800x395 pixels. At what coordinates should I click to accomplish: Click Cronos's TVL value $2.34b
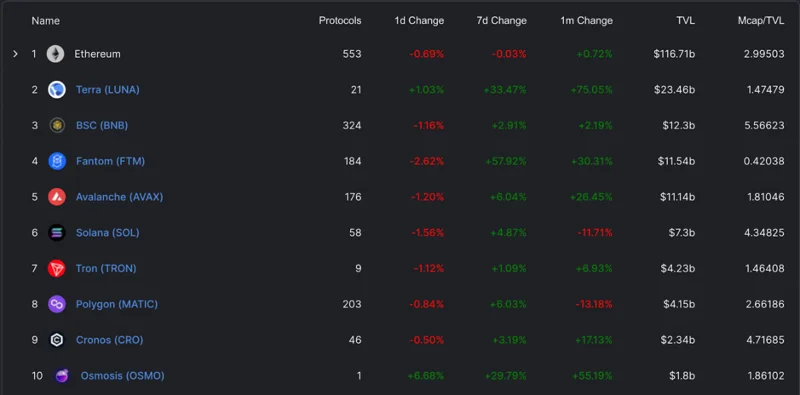coord(679,340)
